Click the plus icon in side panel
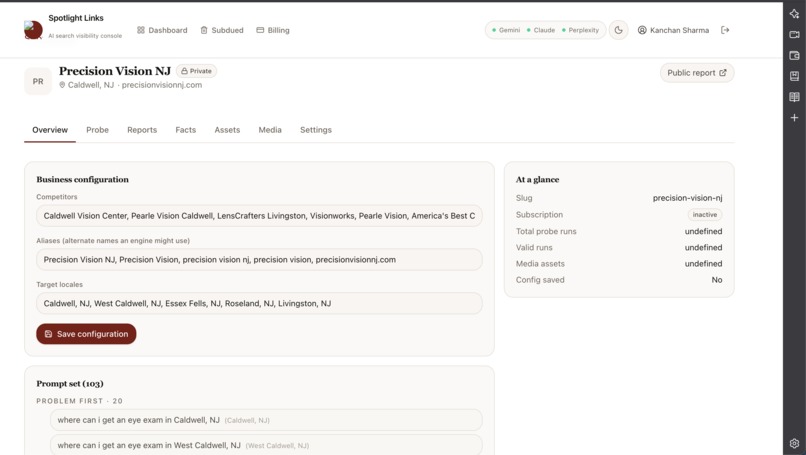The height and width of the screenshot is (455, 806). 794,118
